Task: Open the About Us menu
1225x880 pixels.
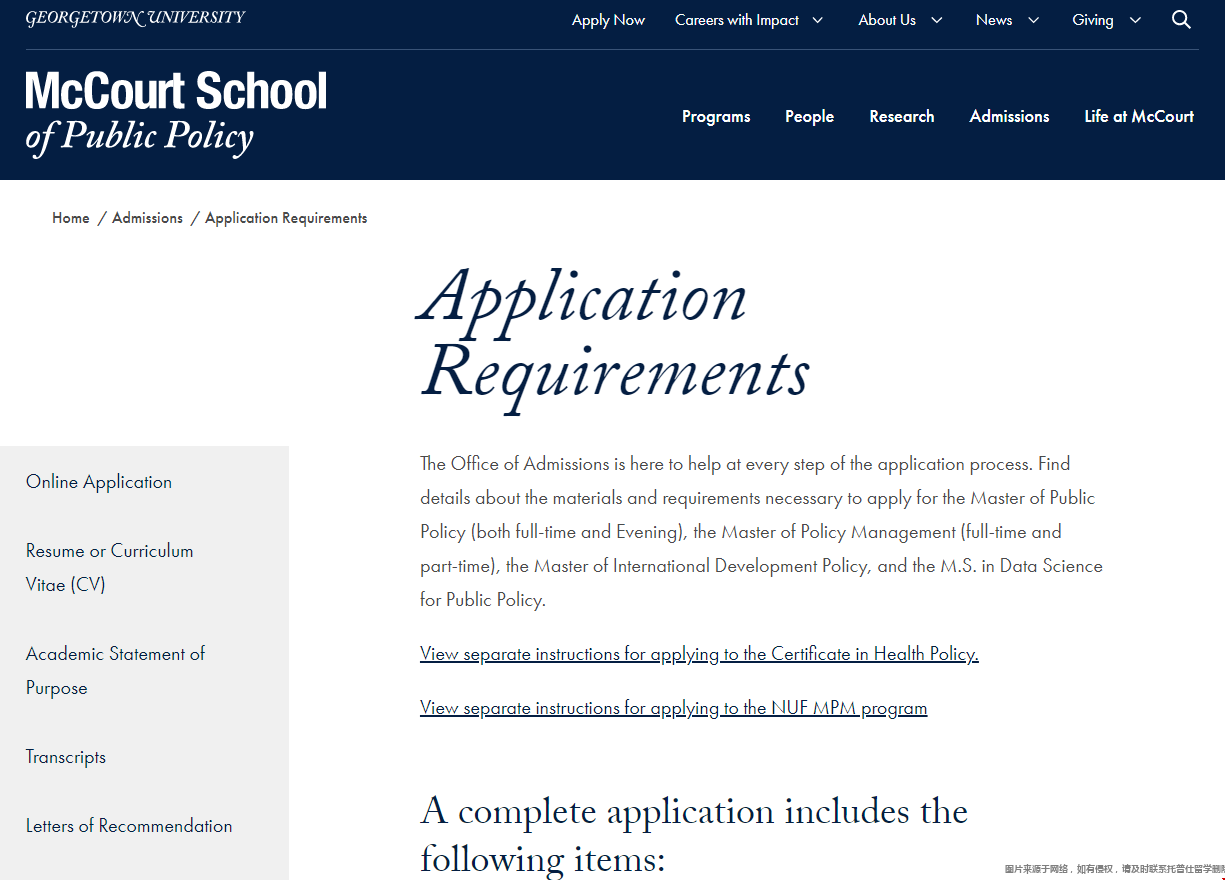Action: coord(887,20)
